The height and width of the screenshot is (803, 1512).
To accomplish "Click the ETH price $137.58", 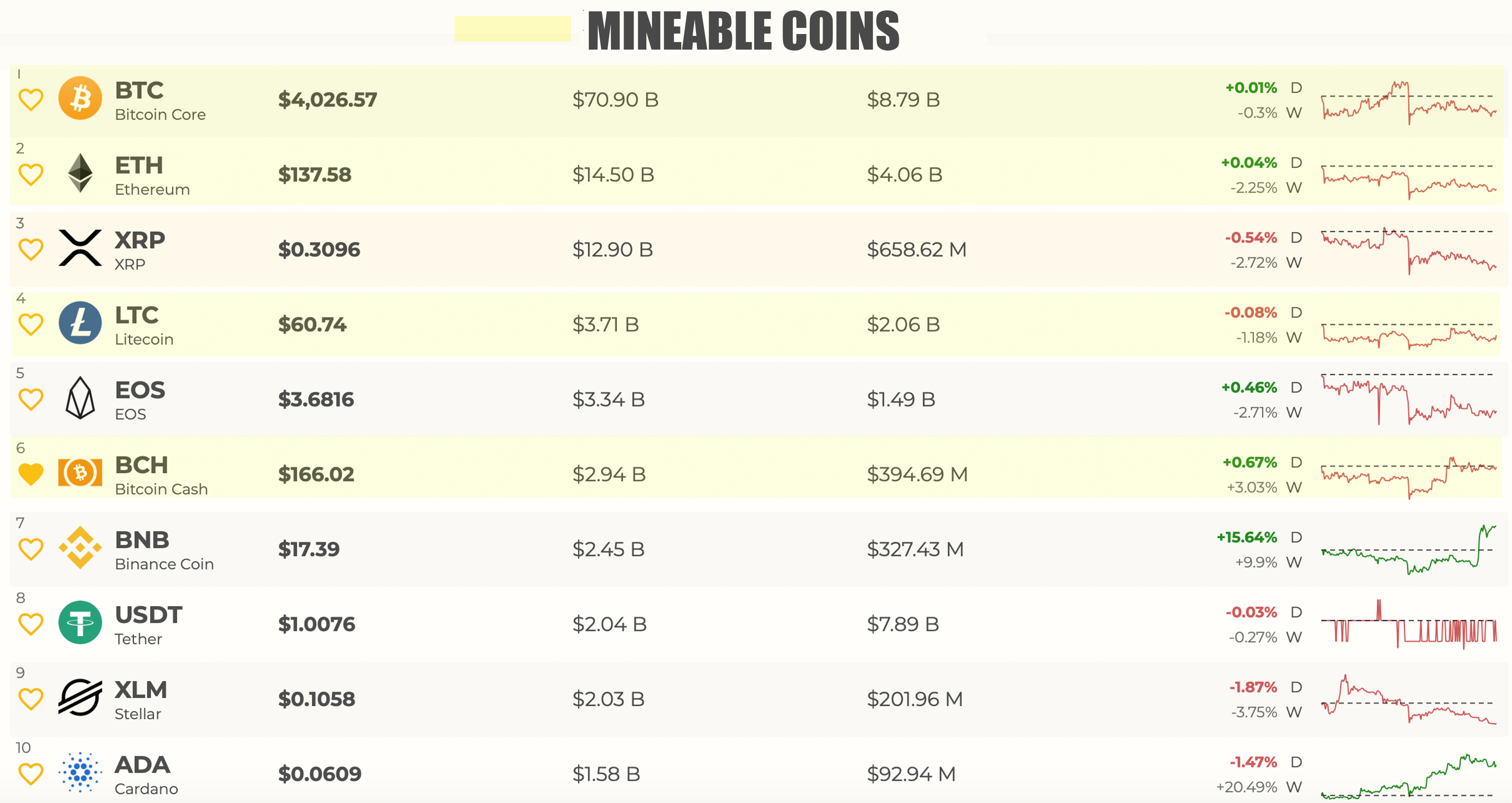I will [315, 174].
